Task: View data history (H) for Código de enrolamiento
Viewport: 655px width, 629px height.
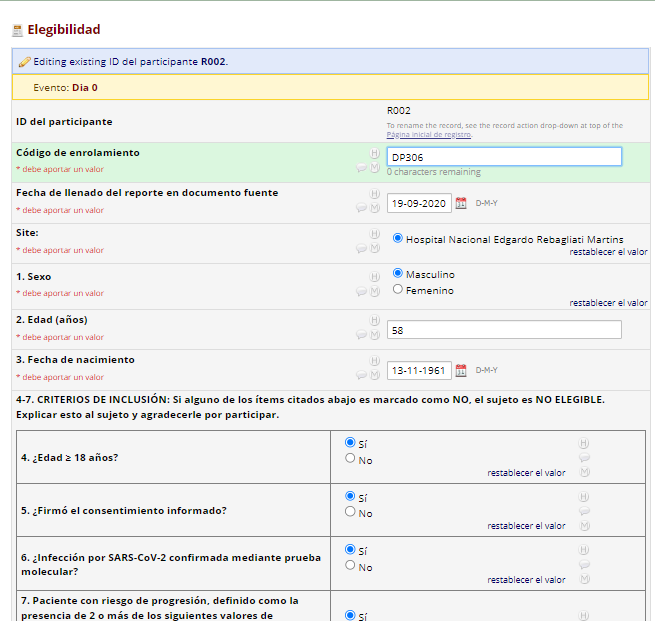Action: click(x=375, y=154)
